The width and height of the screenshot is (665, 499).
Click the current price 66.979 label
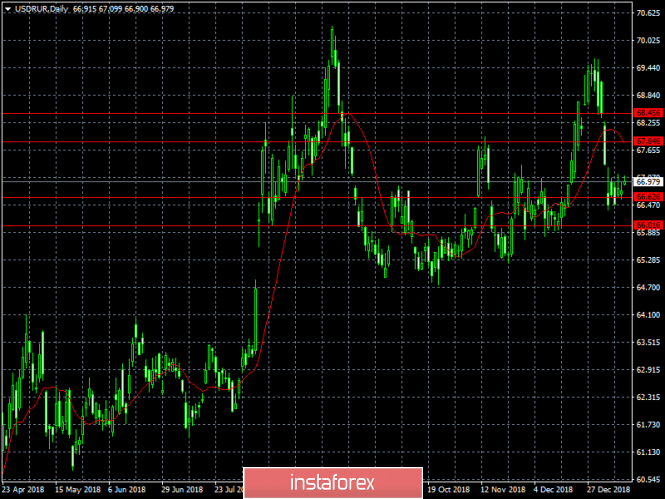[x=648, y=182]
